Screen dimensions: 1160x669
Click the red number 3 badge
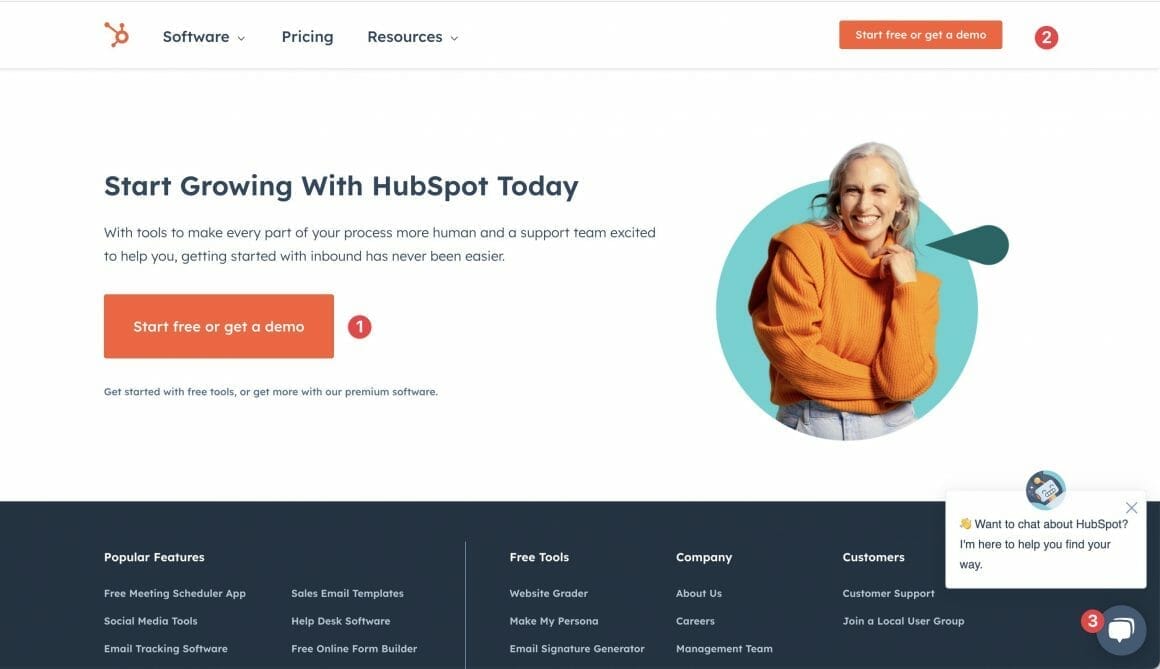point(1092,621)
